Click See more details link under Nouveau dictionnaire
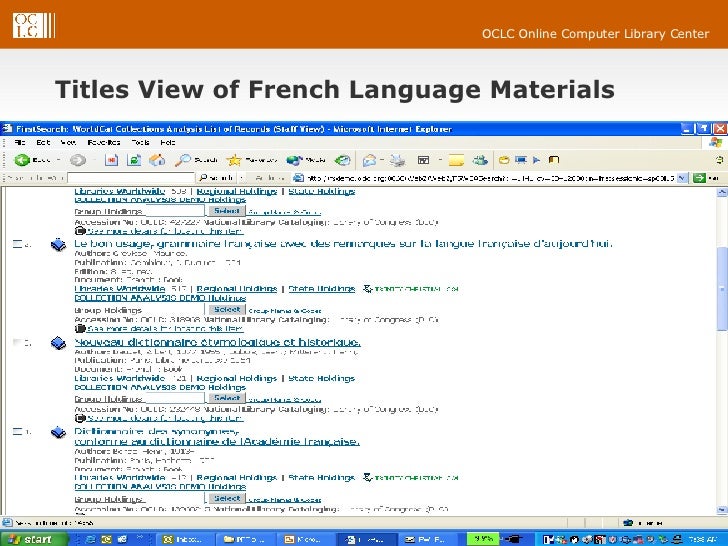The image size is (728, 546). pos(165,418)
